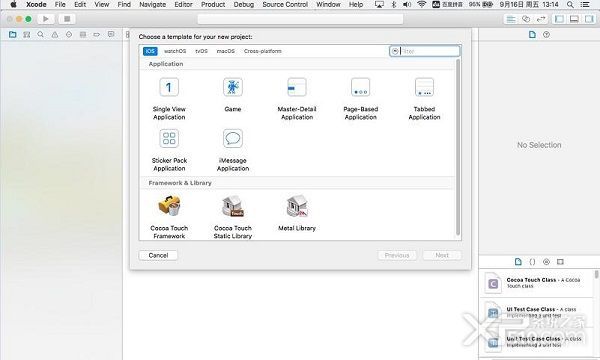Open the Apple menu
The image size is (600, 360).
coord(13,5)
